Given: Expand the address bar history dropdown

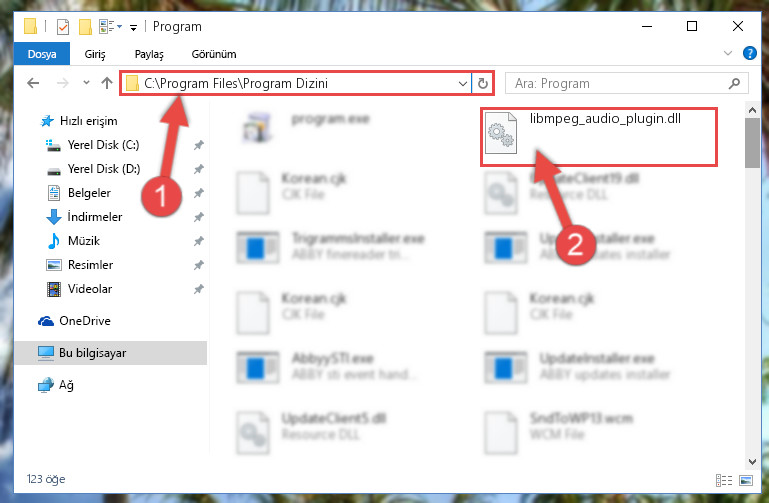Looking at the screenshot, I should pyautogui.click(x=462, y=83).
